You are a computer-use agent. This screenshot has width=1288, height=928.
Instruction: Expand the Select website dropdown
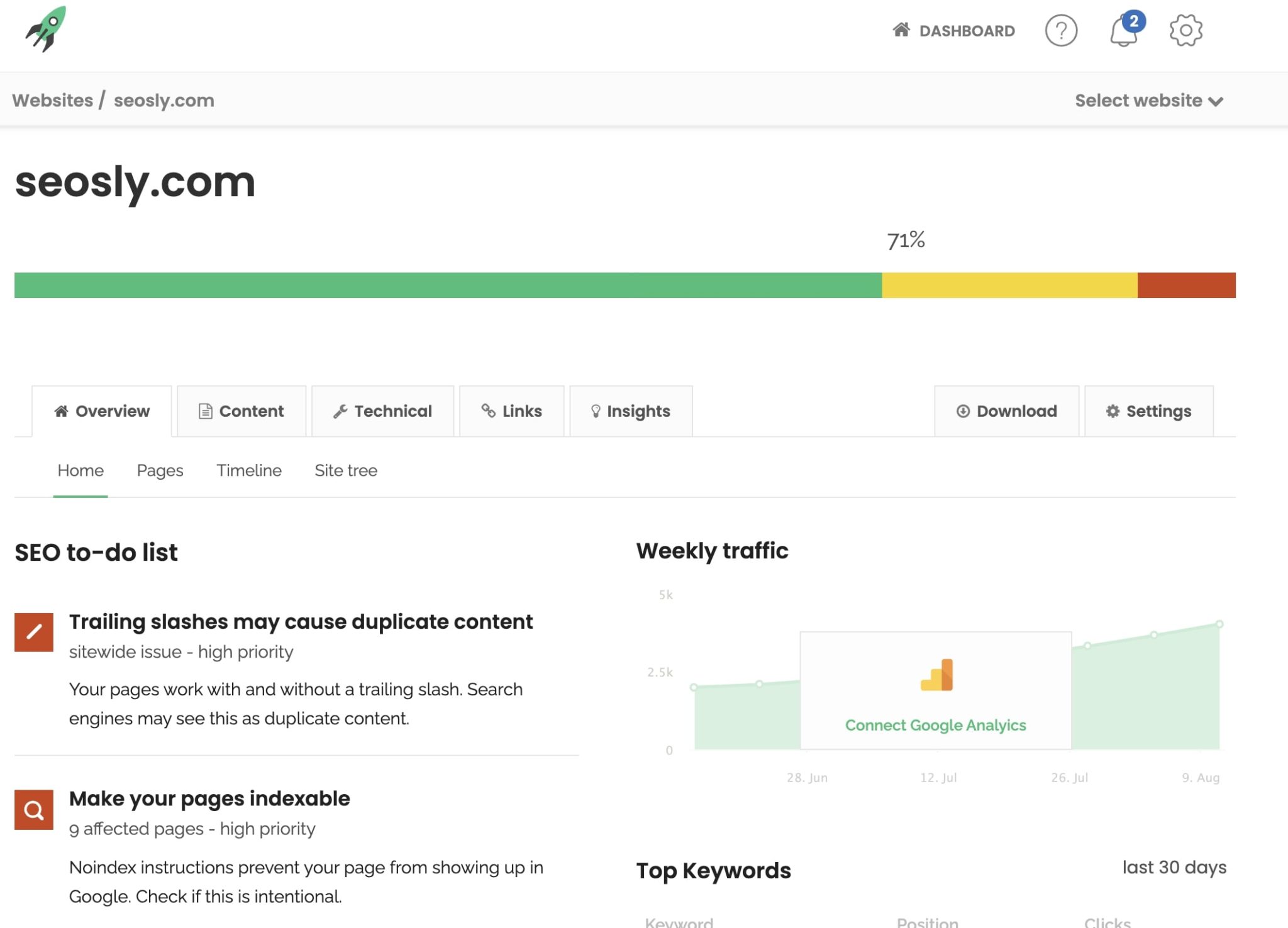(x=1148, y=101)
